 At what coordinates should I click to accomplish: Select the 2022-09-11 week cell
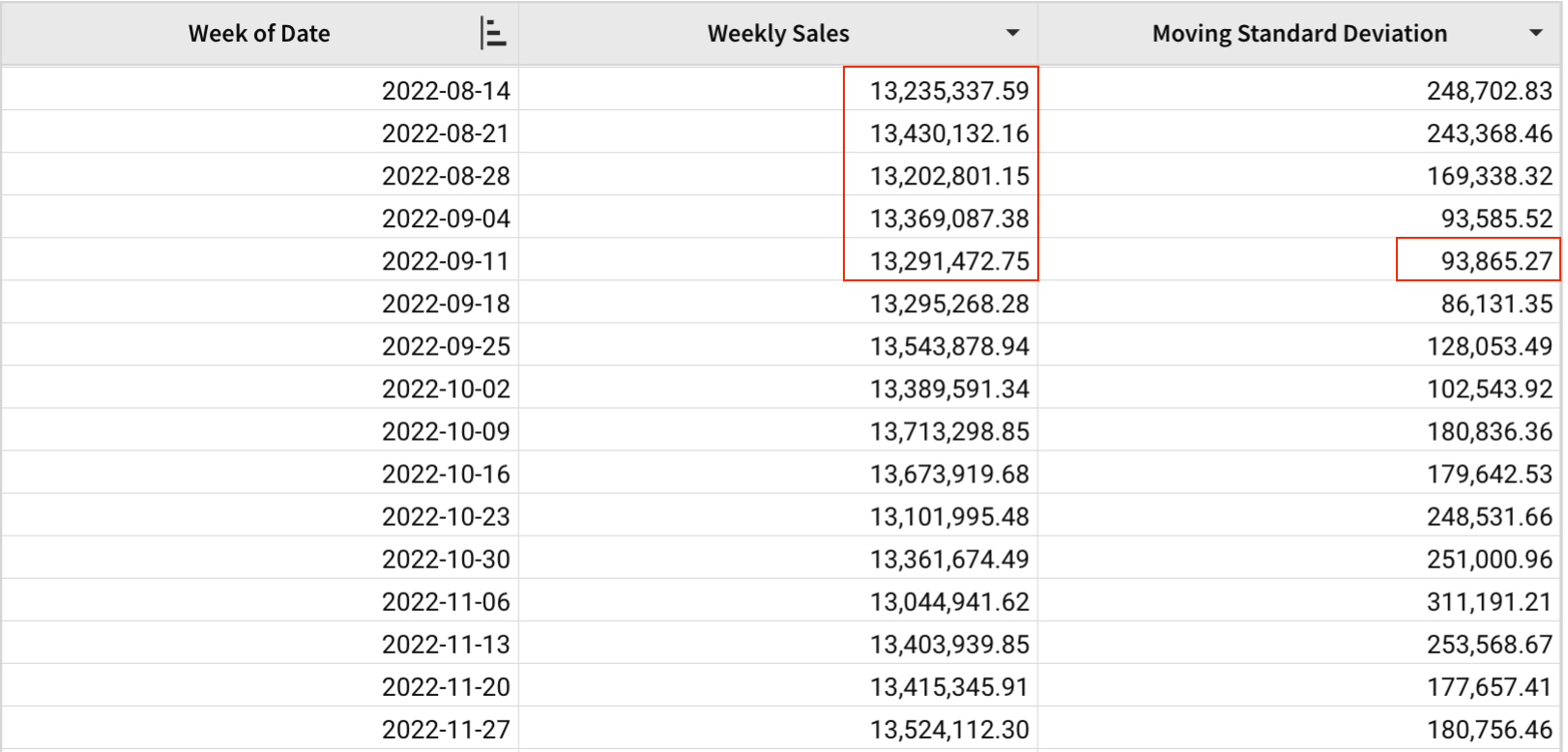pos(446,261)
